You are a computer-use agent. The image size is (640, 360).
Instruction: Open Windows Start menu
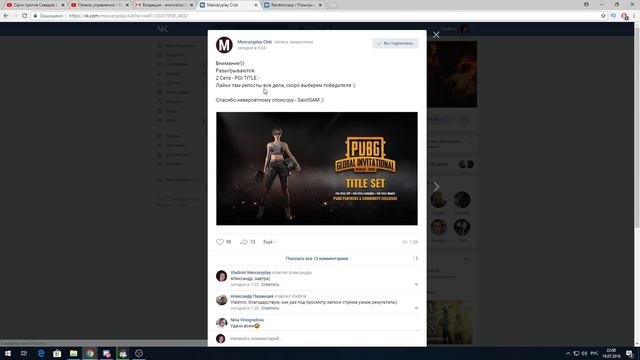(8, 353)
